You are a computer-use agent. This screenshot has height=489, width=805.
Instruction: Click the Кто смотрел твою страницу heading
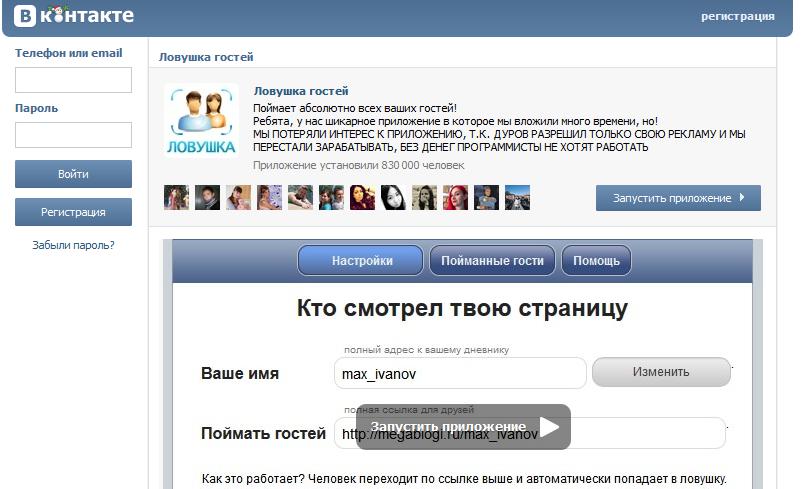click(462, 309)
